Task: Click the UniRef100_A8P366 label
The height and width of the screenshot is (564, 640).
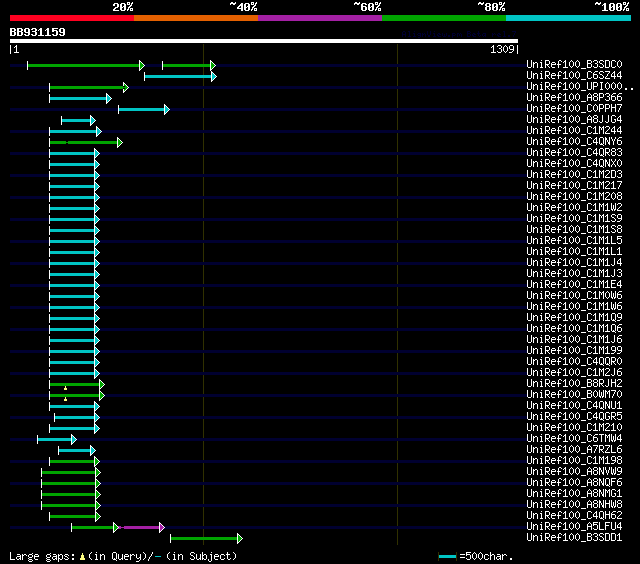Action: tap(574, 98)
